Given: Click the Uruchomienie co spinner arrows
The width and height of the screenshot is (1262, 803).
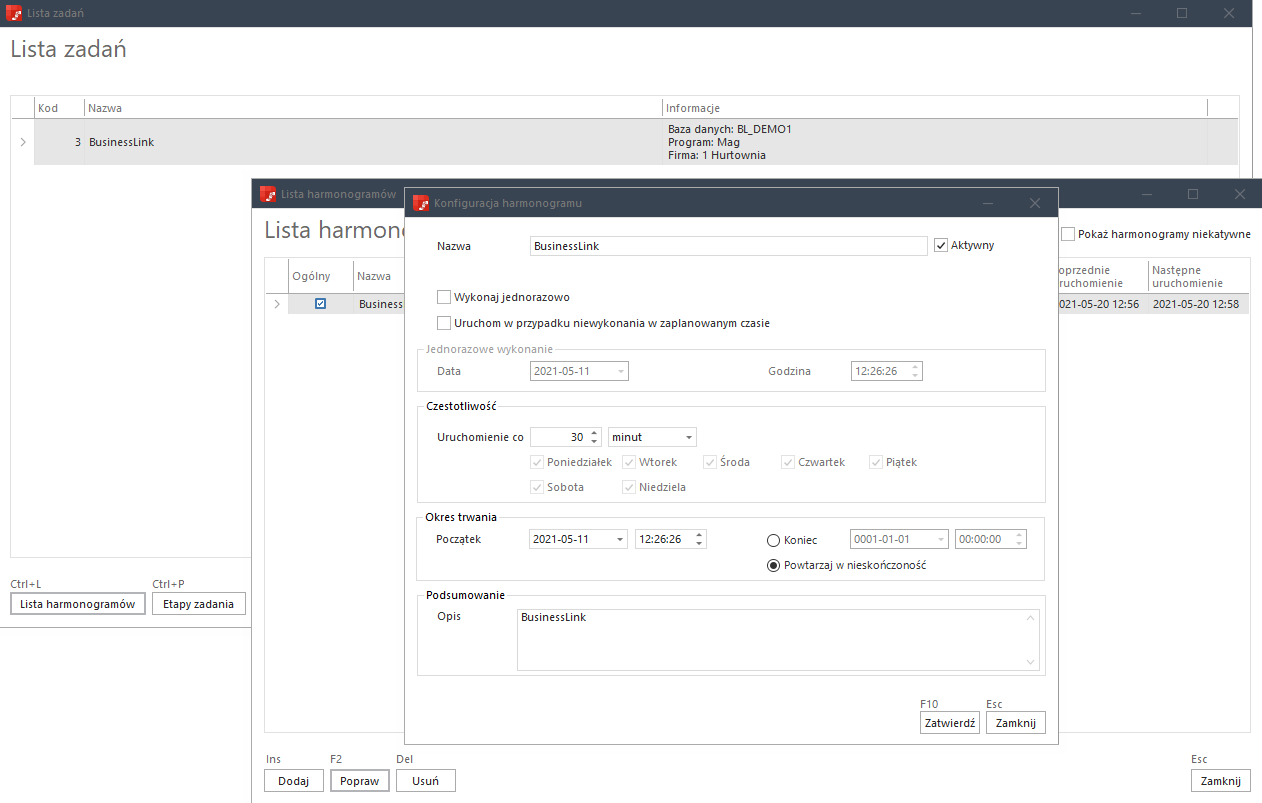Looking at the screenshot, I should [x=594, y=437].
